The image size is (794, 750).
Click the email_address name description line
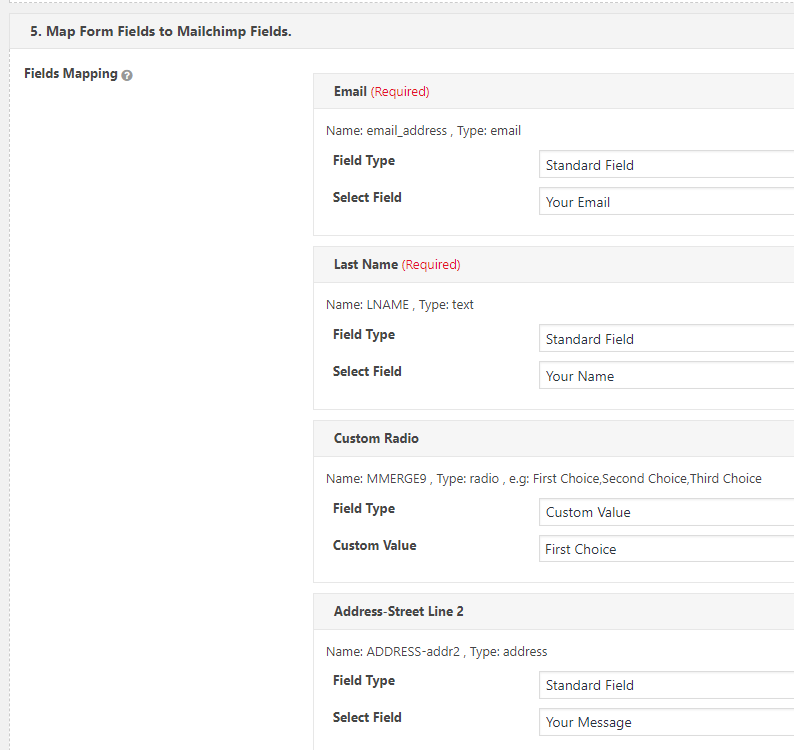pos(423,130)
